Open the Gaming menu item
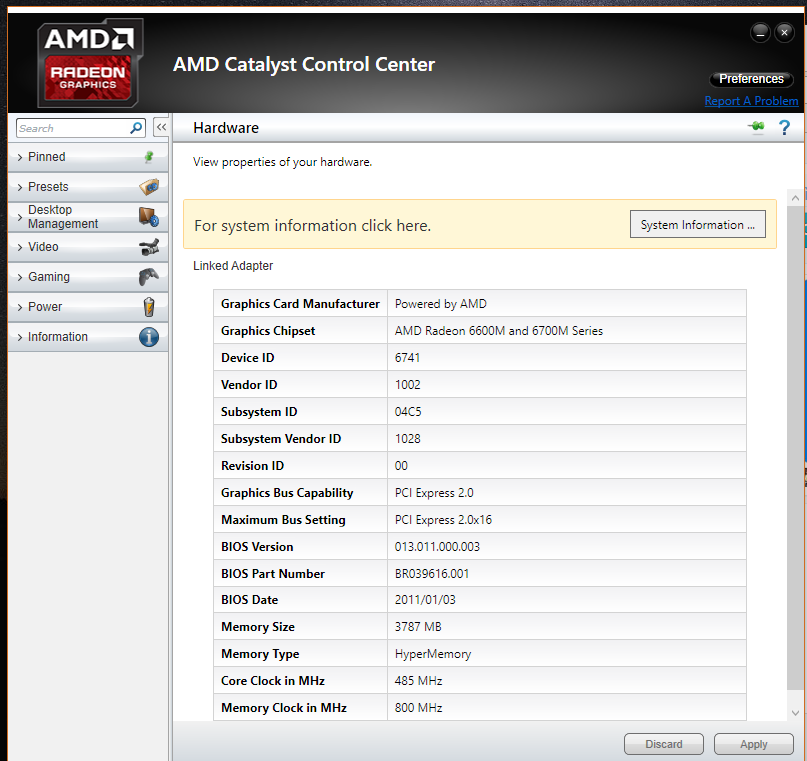This screenshot has height=761, width=807. 88,277
